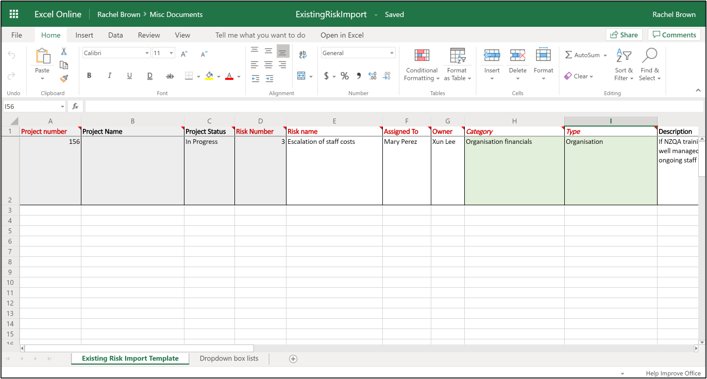Switch to the Insert ribbon tab
Viewport: 707px width, 379px height.
click(x=84, y=35)
